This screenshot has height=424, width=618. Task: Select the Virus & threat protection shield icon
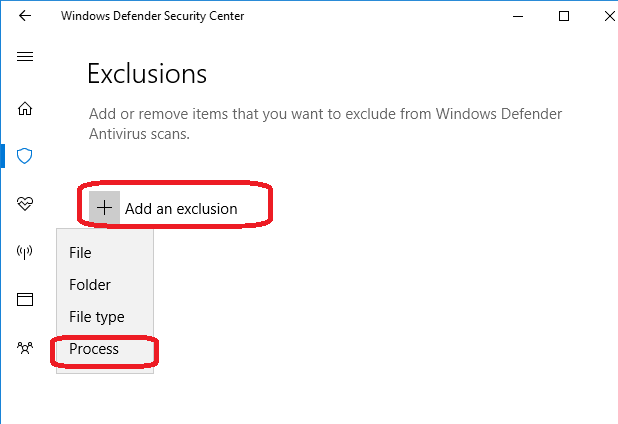click(24, 156)
